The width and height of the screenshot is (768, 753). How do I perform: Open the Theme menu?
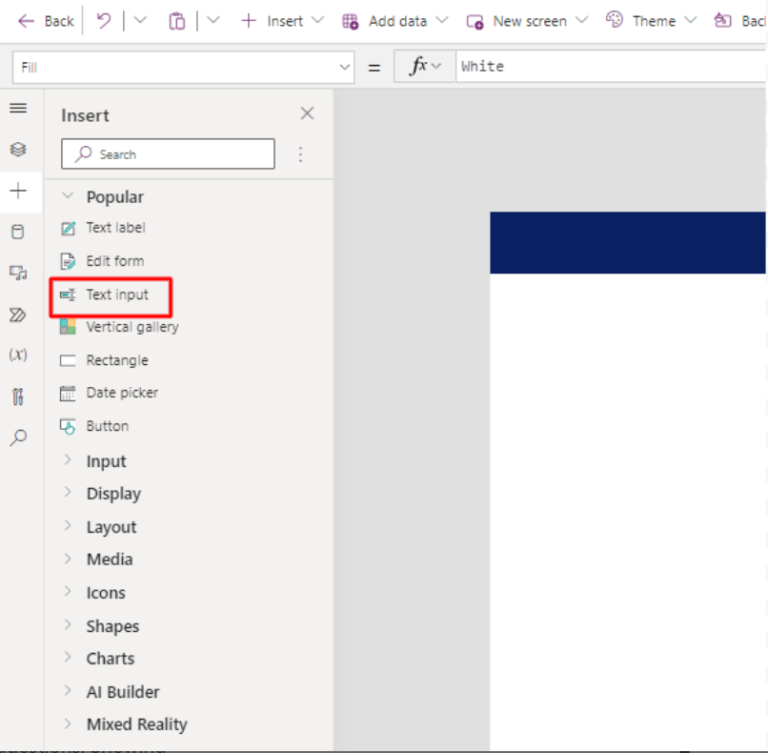pos(652,21)
